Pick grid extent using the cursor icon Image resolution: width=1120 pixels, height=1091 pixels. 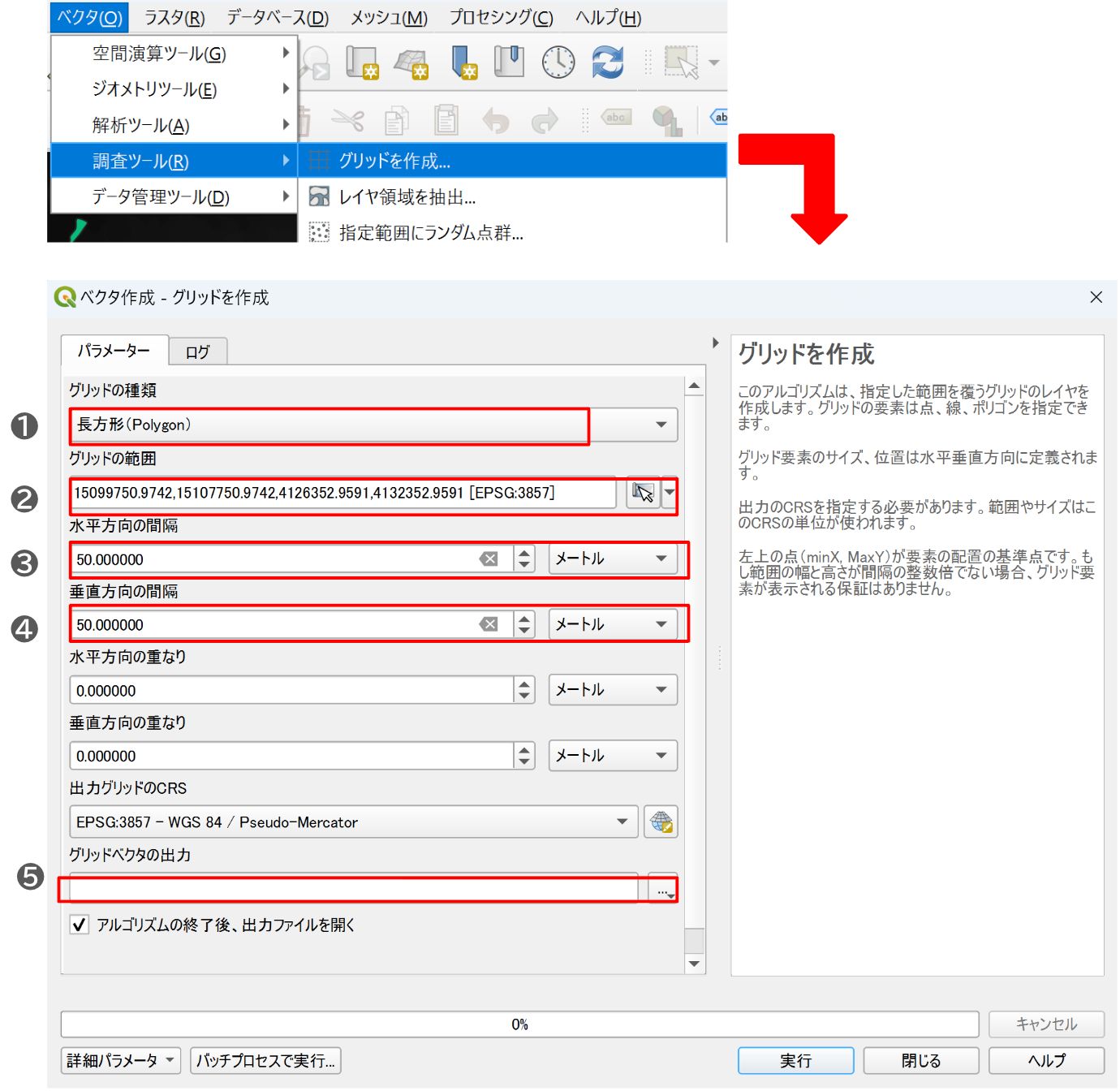click(x=643, y=493)
